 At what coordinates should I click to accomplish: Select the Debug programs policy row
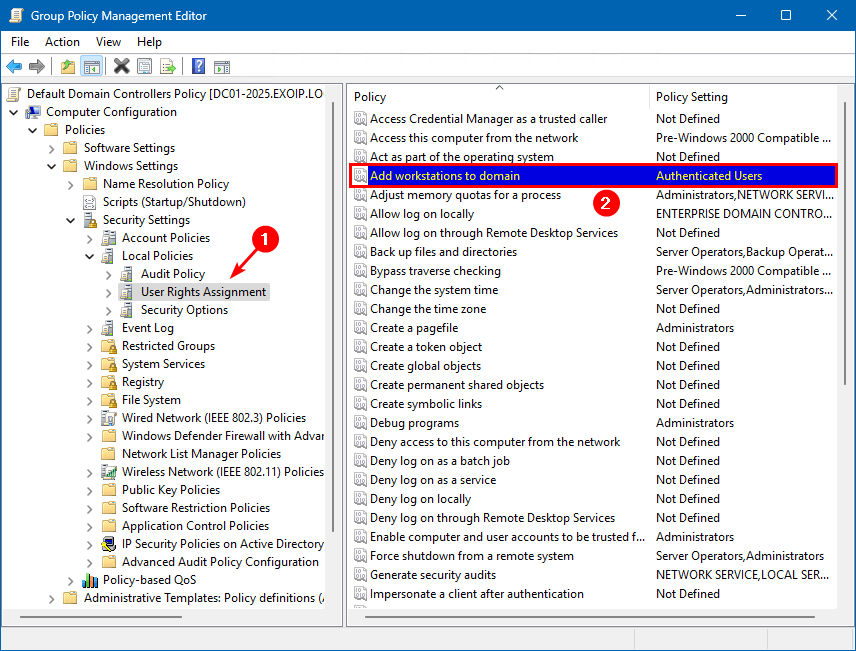[415, 423]
